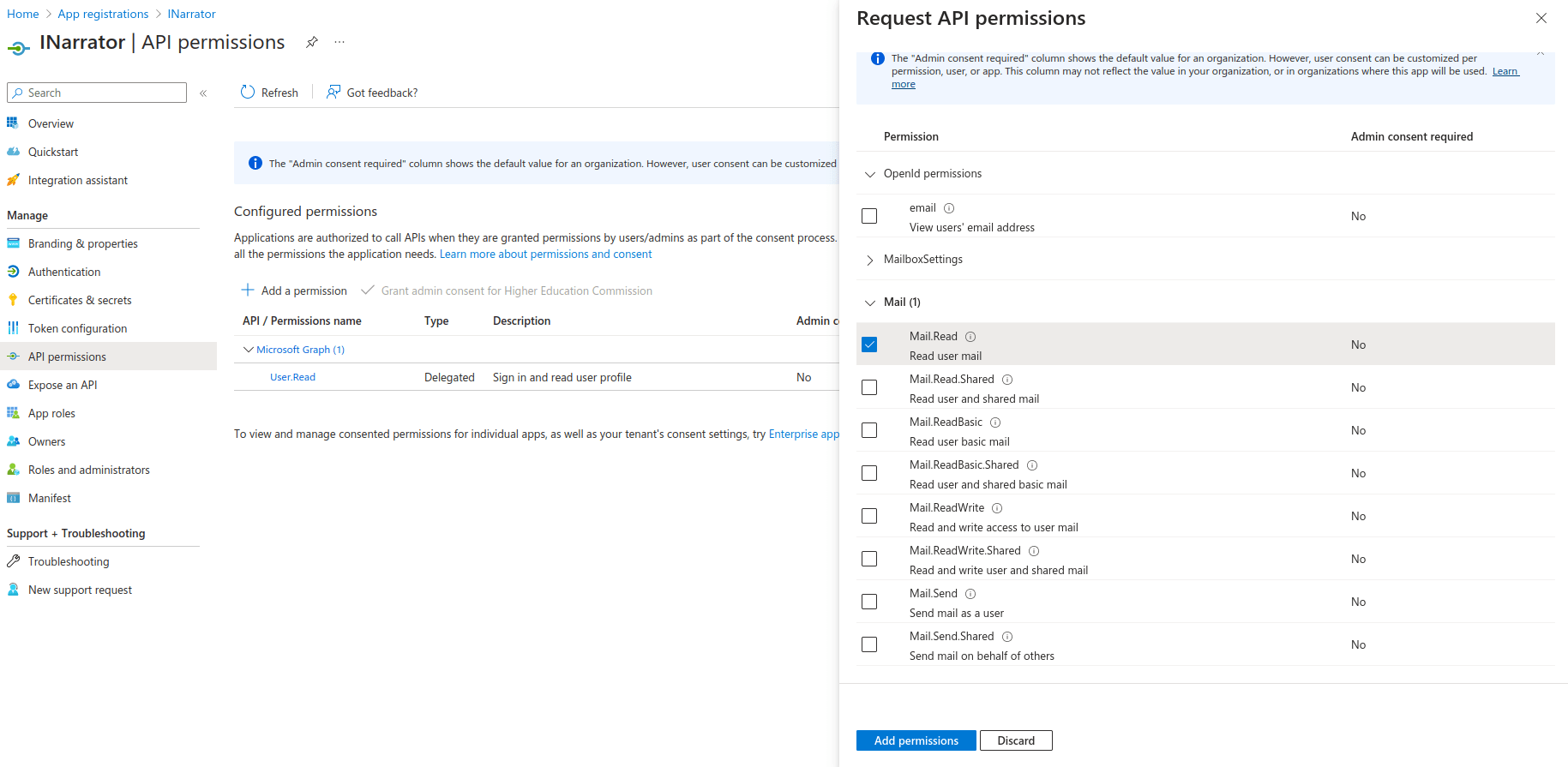Check the Mail.ReadBasic.Shared checkbox

click(x=869, y=473)
